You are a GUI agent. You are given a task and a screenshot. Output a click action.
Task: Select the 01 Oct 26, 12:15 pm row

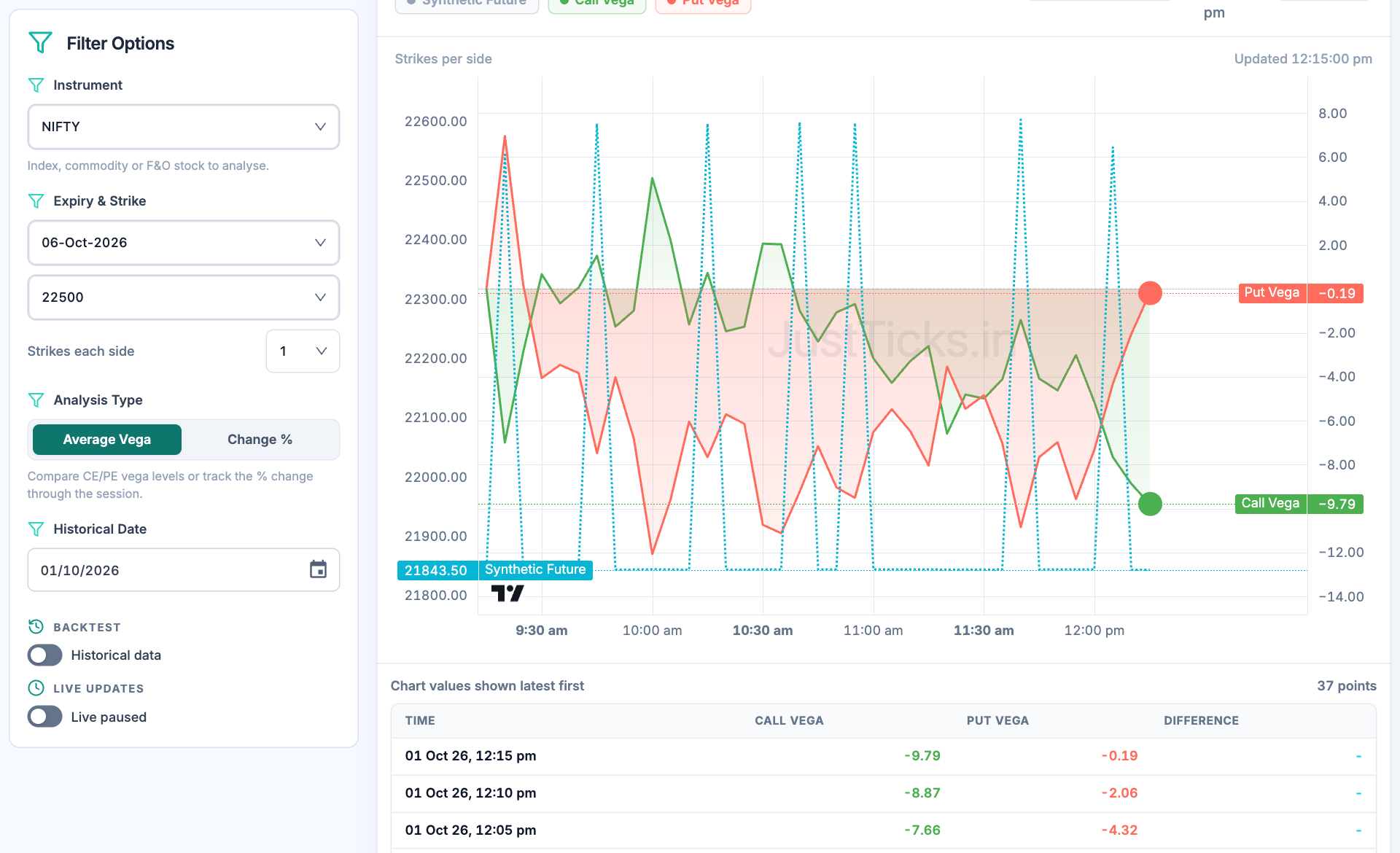click(883, 756)
